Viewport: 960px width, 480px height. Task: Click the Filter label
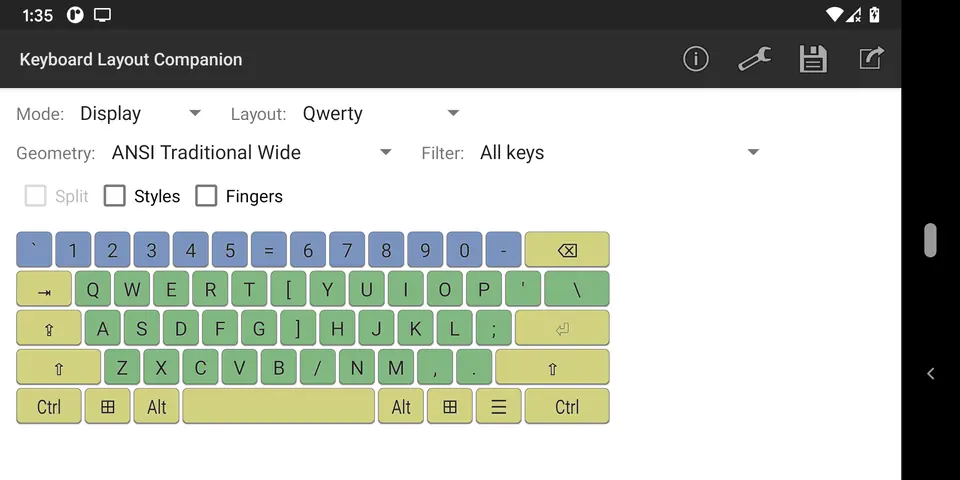[x=443, y=154]
